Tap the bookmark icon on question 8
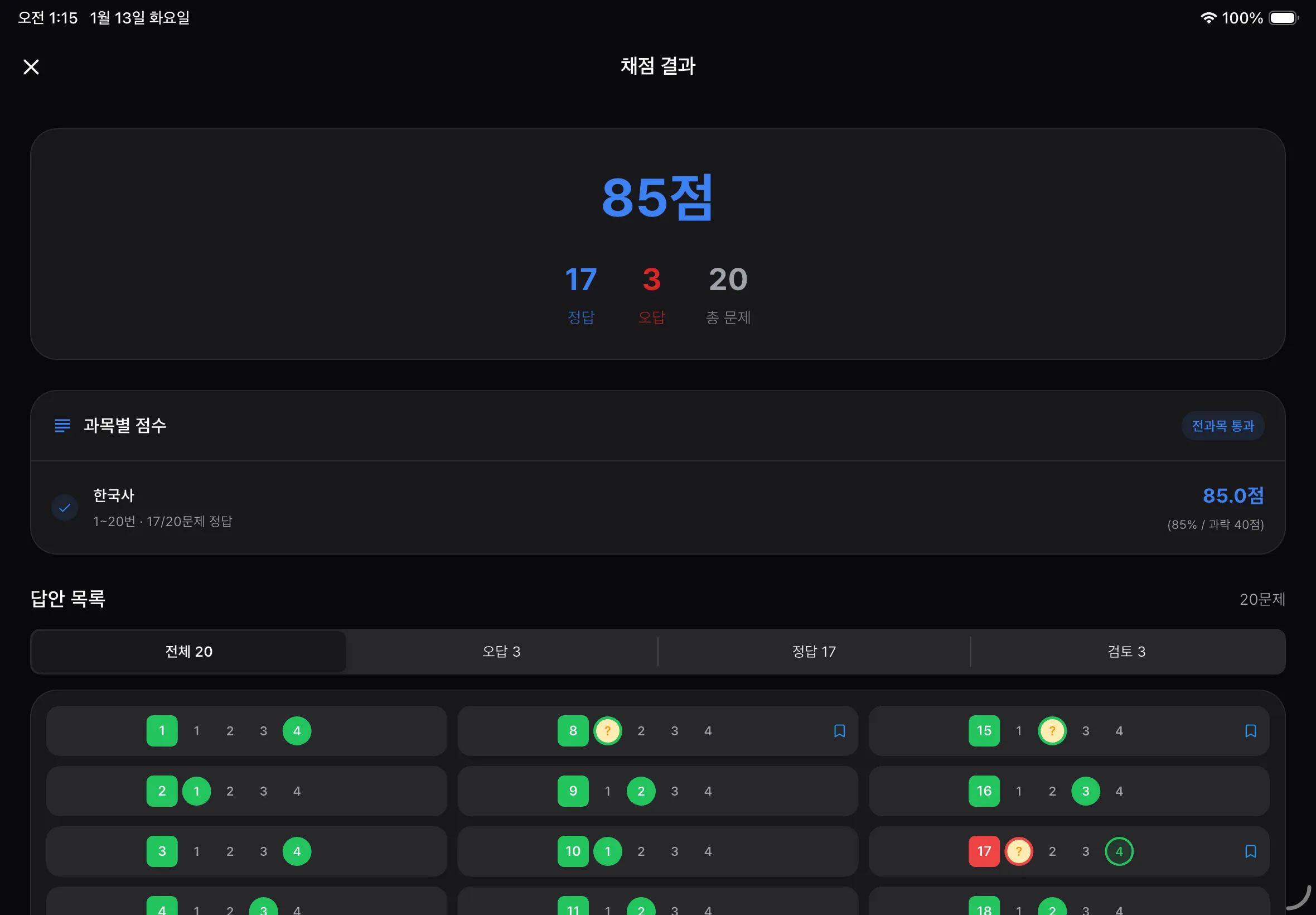 tap(839, 730)
